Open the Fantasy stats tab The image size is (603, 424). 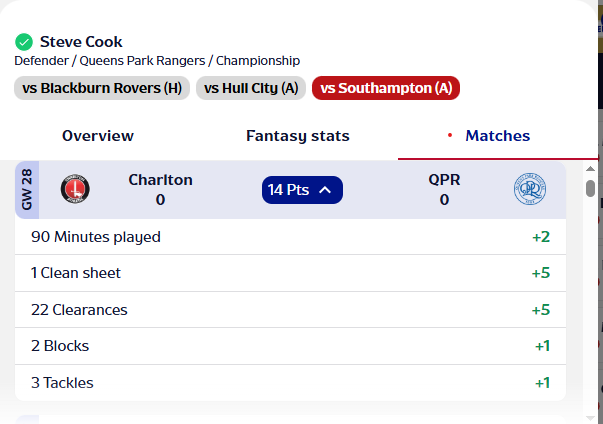297,136
